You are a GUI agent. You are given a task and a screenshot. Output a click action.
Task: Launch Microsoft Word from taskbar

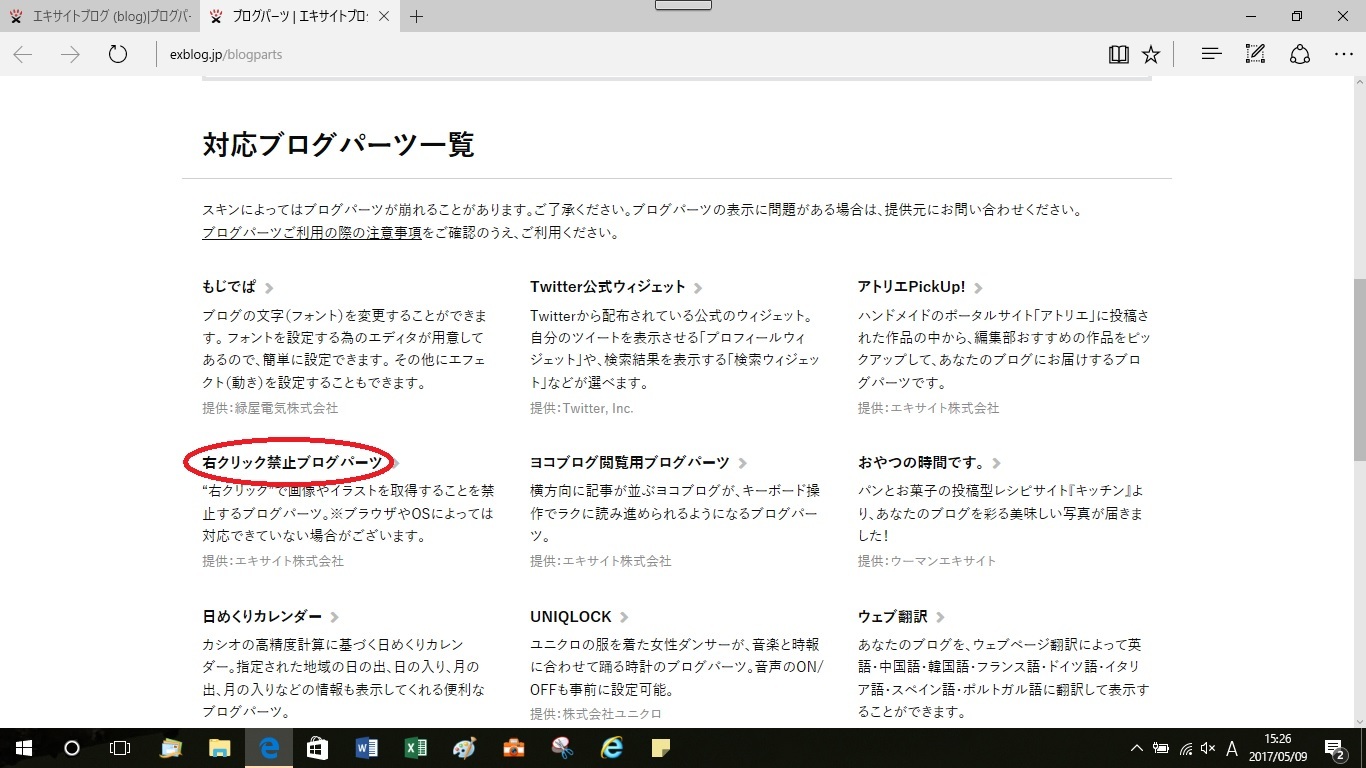[x=367, y=748]
